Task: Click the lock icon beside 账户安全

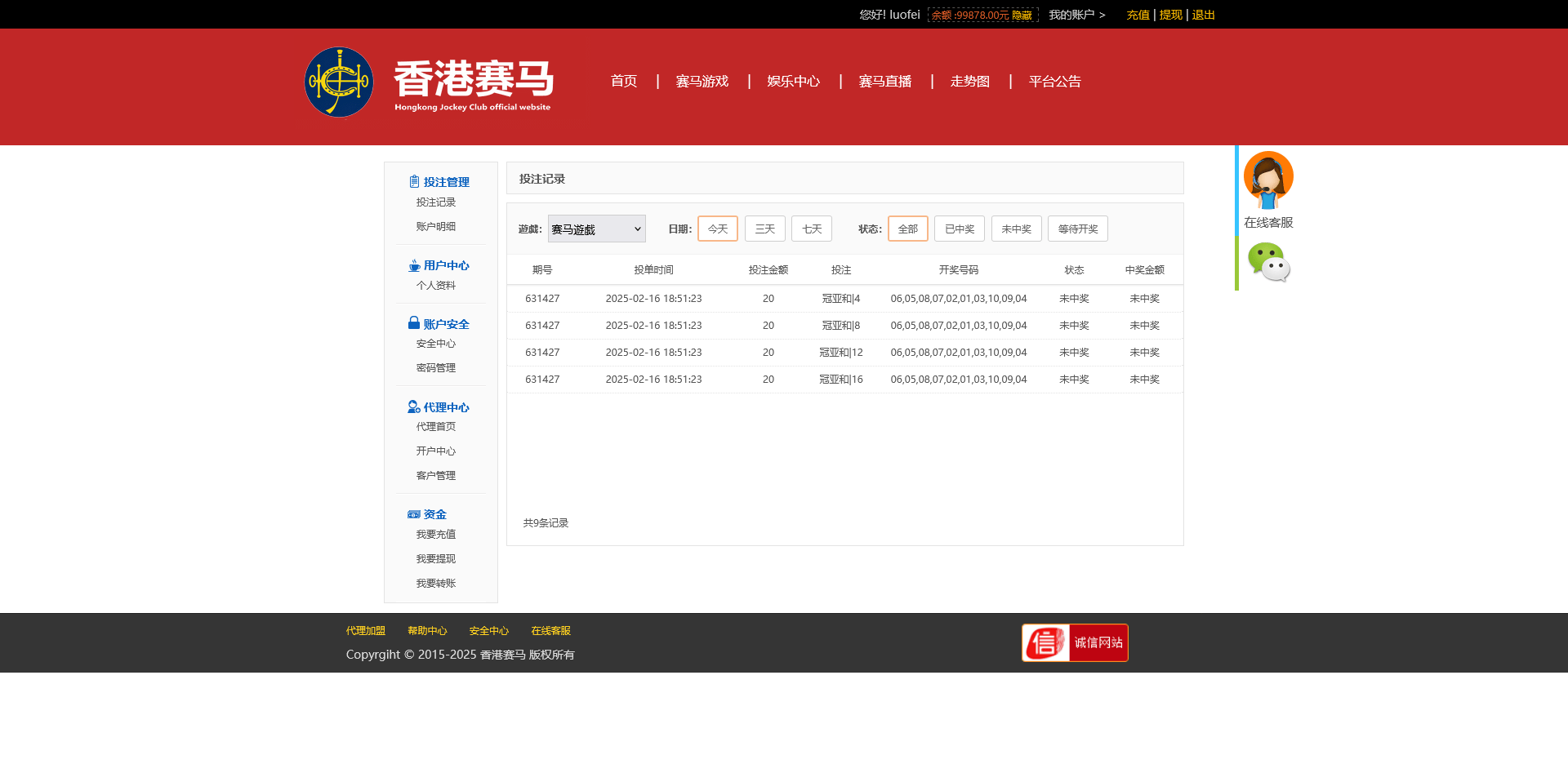Action: [x=414, y=323]
